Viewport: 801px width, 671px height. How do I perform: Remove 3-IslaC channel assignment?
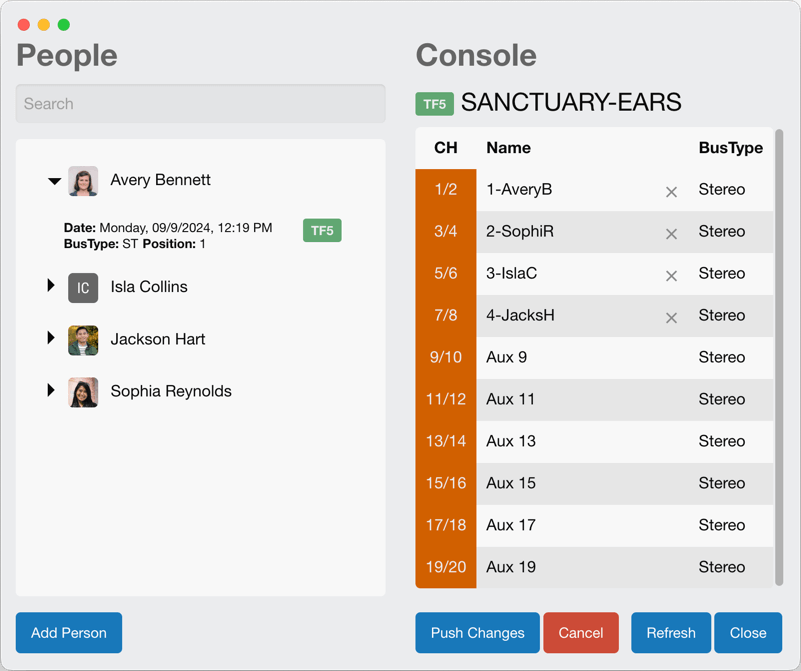[671, 275]
